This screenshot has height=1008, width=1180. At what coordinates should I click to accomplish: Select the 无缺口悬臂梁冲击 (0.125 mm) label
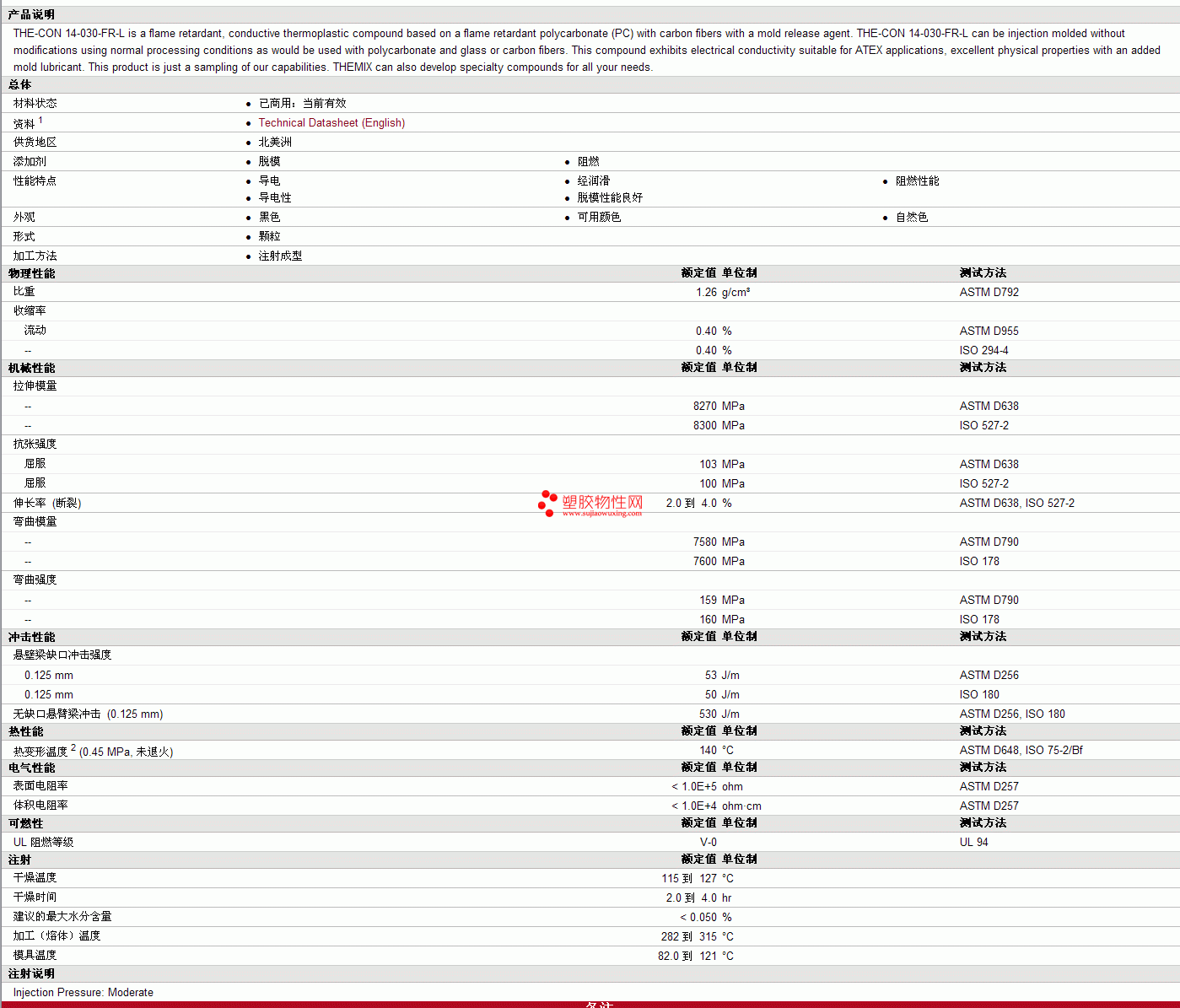point(89,714)
